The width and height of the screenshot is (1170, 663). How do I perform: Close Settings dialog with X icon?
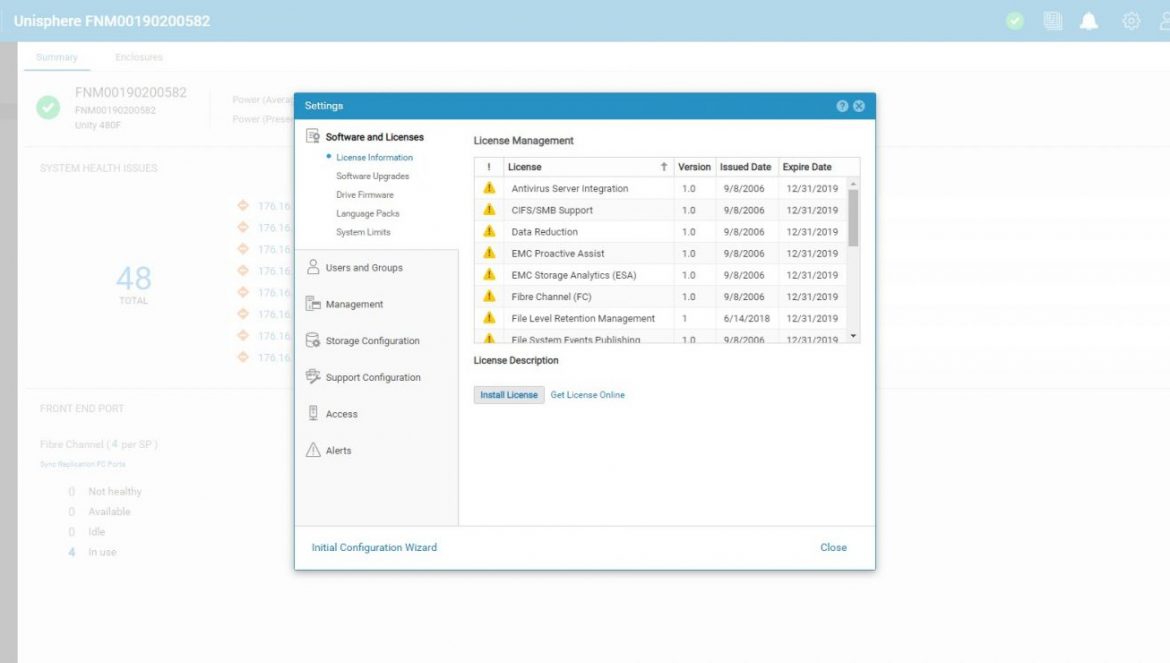coord(859,106)
